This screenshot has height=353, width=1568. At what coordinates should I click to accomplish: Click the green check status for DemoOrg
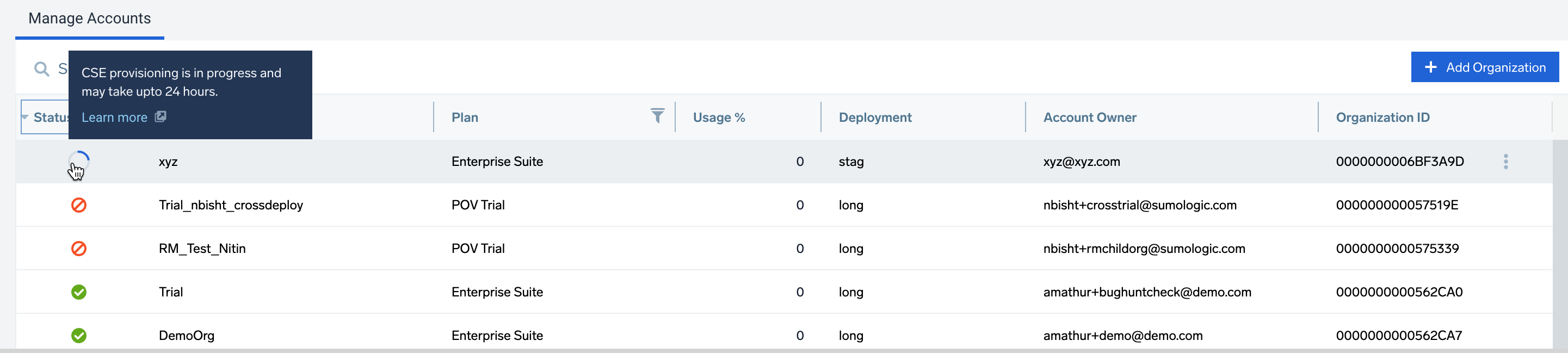click(x=78, y=336)
